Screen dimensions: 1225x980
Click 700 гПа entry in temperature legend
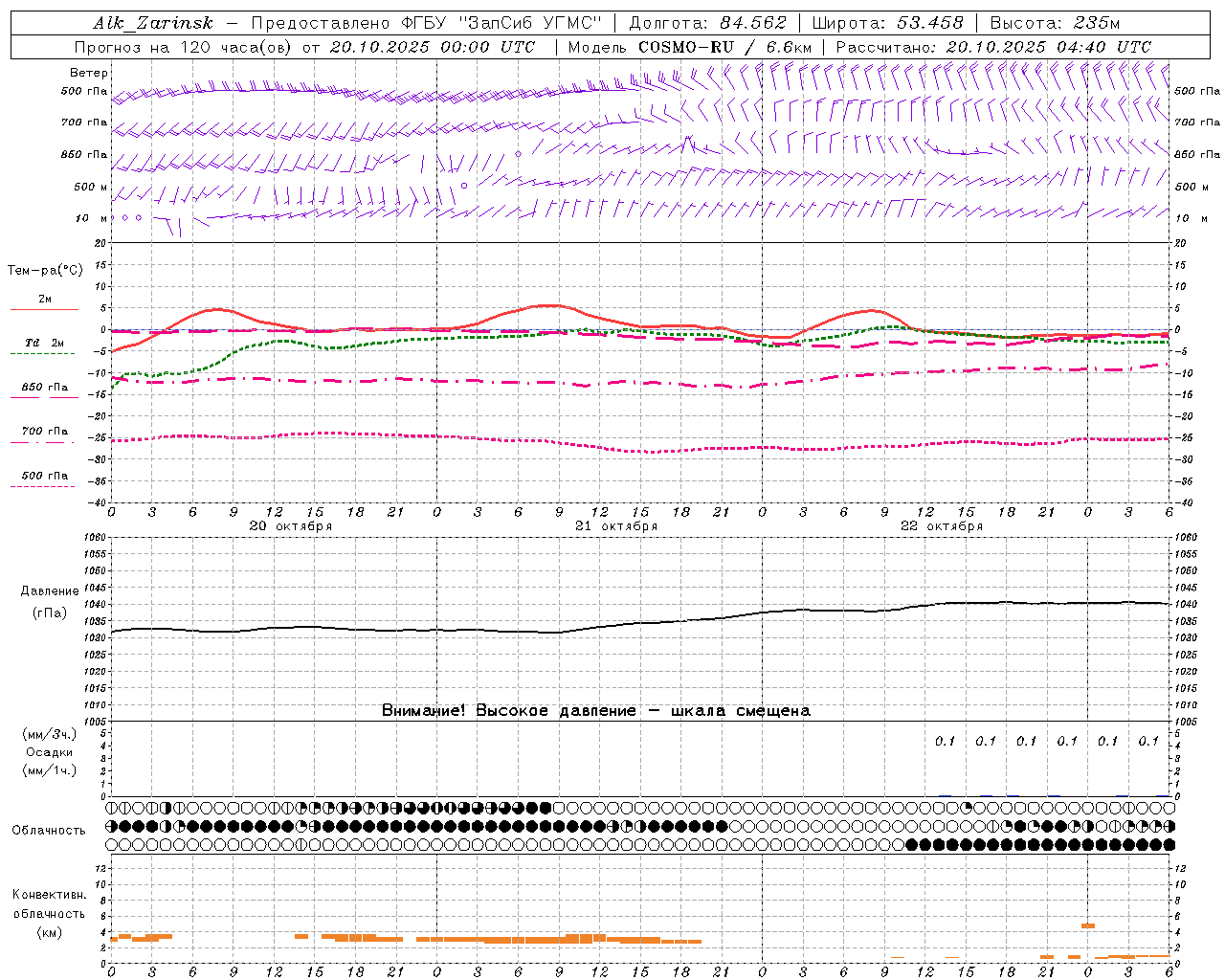coord(44,432)
